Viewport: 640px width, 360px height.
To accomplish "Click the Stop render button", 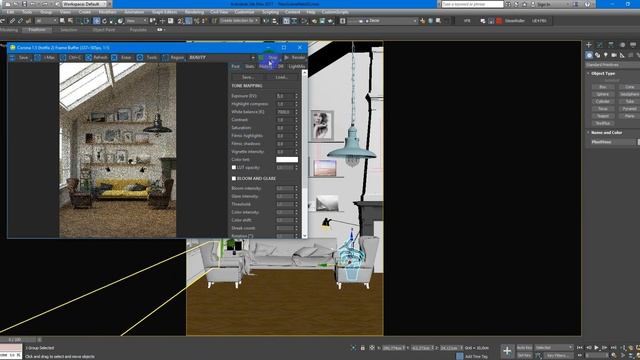I will tap(269, 58).
